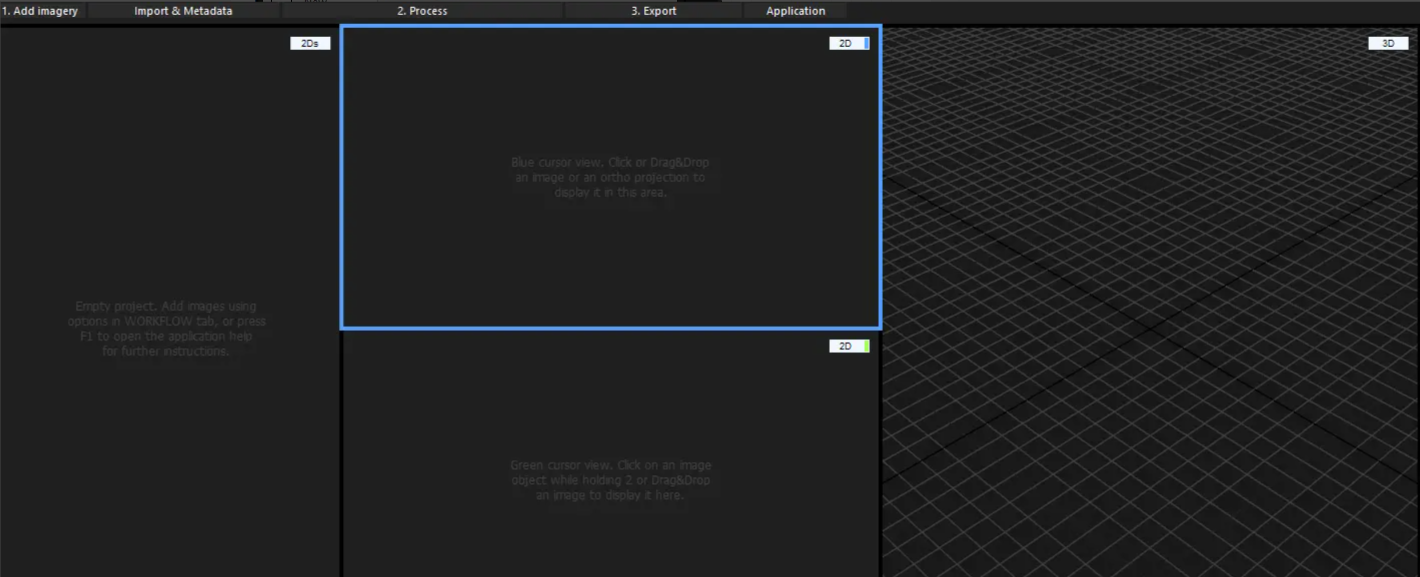Select the 'Import & Metadata' ribbon group
Image resolution: width=1420 pixels, height=577 pixels.
183,11
